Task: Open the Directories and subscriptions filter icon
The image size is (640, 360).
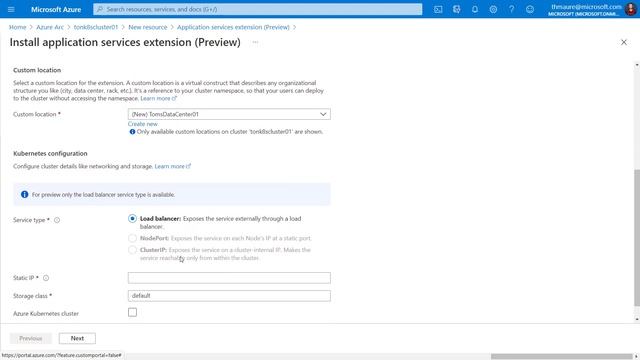Action: (456, 9)
